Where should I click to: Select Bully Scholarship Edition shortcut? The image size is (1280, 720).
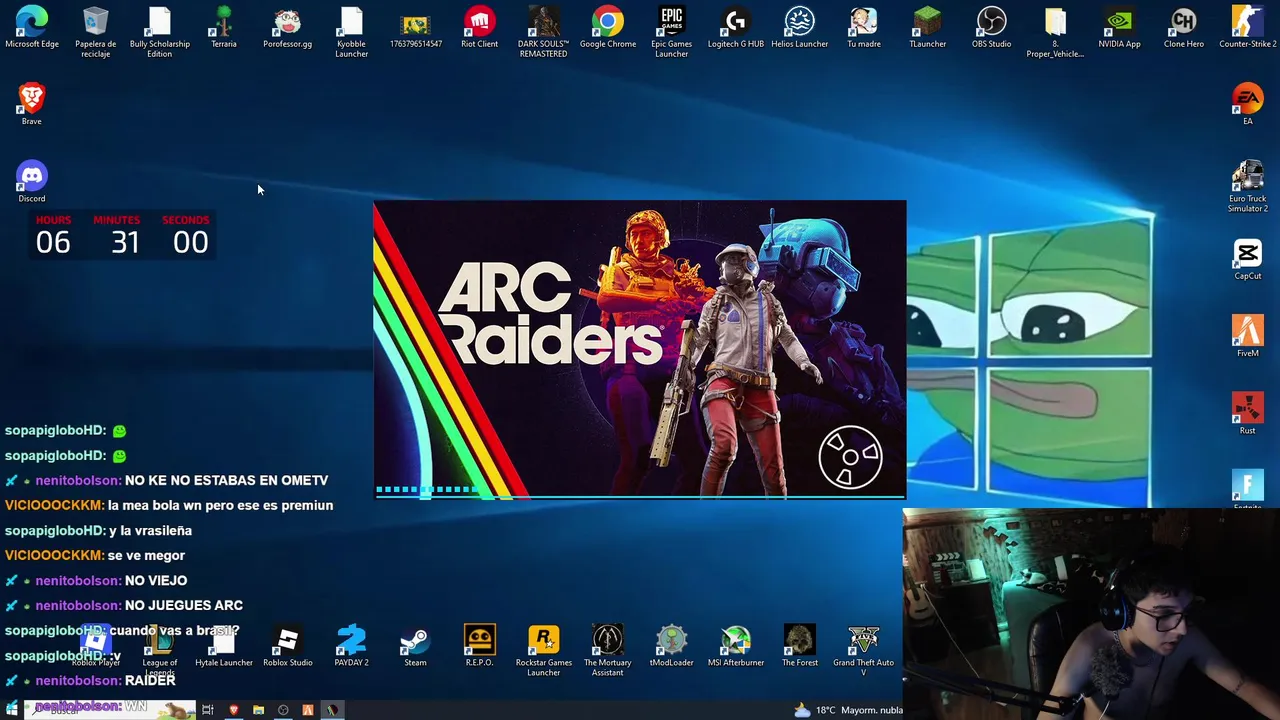click(160, 32)
